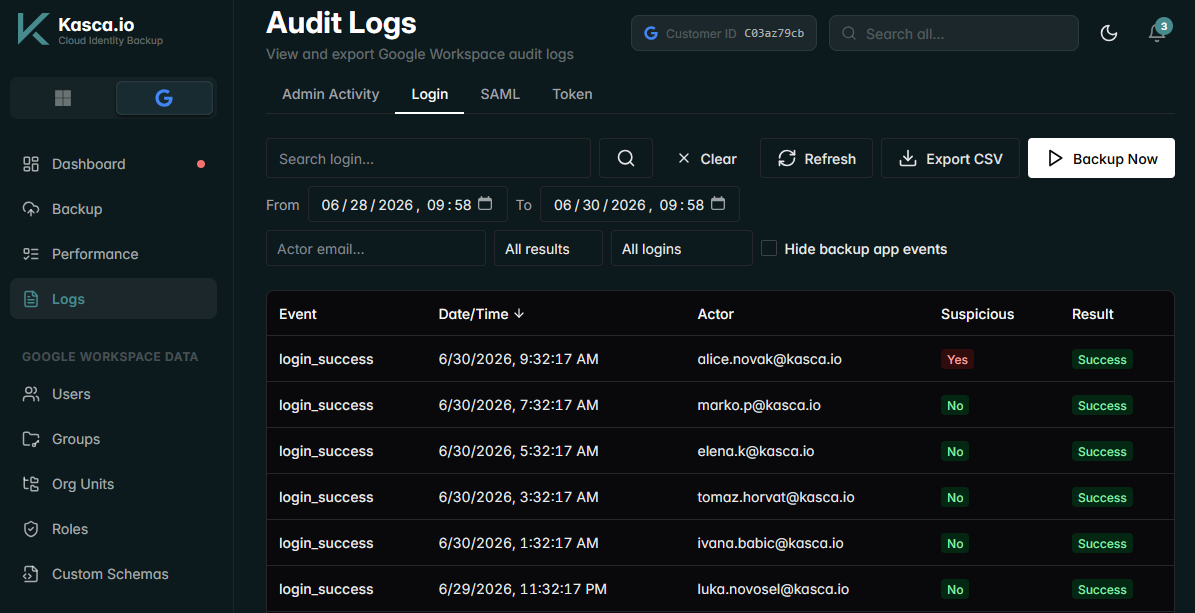
Task: Click the From date field 06/28/2026
Action: pos(408,204)
